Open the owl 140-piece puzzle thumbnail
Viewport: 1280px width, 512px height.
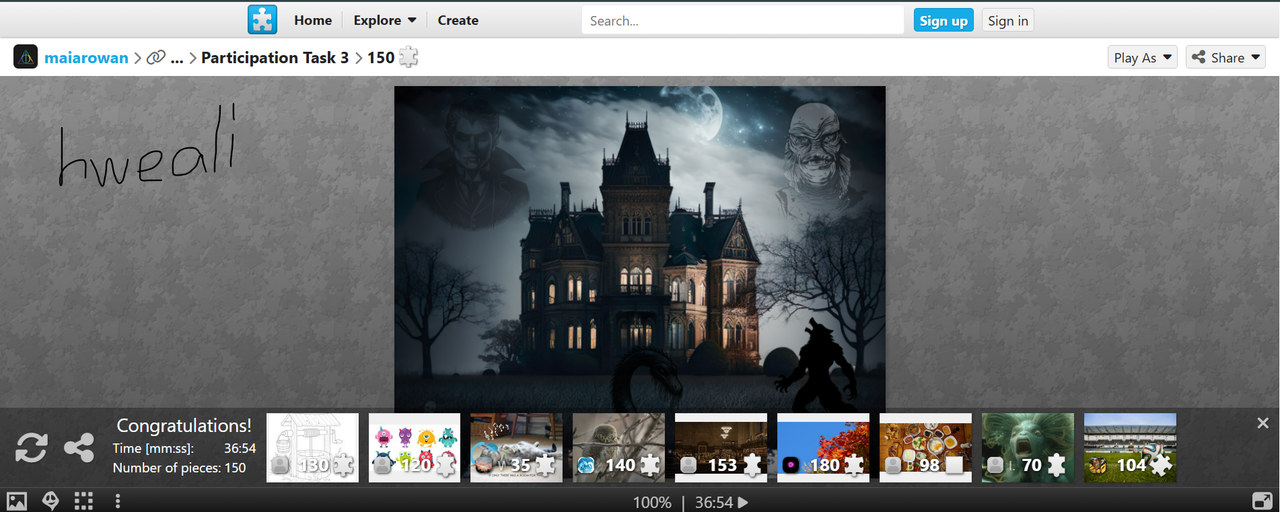point(618,448)
